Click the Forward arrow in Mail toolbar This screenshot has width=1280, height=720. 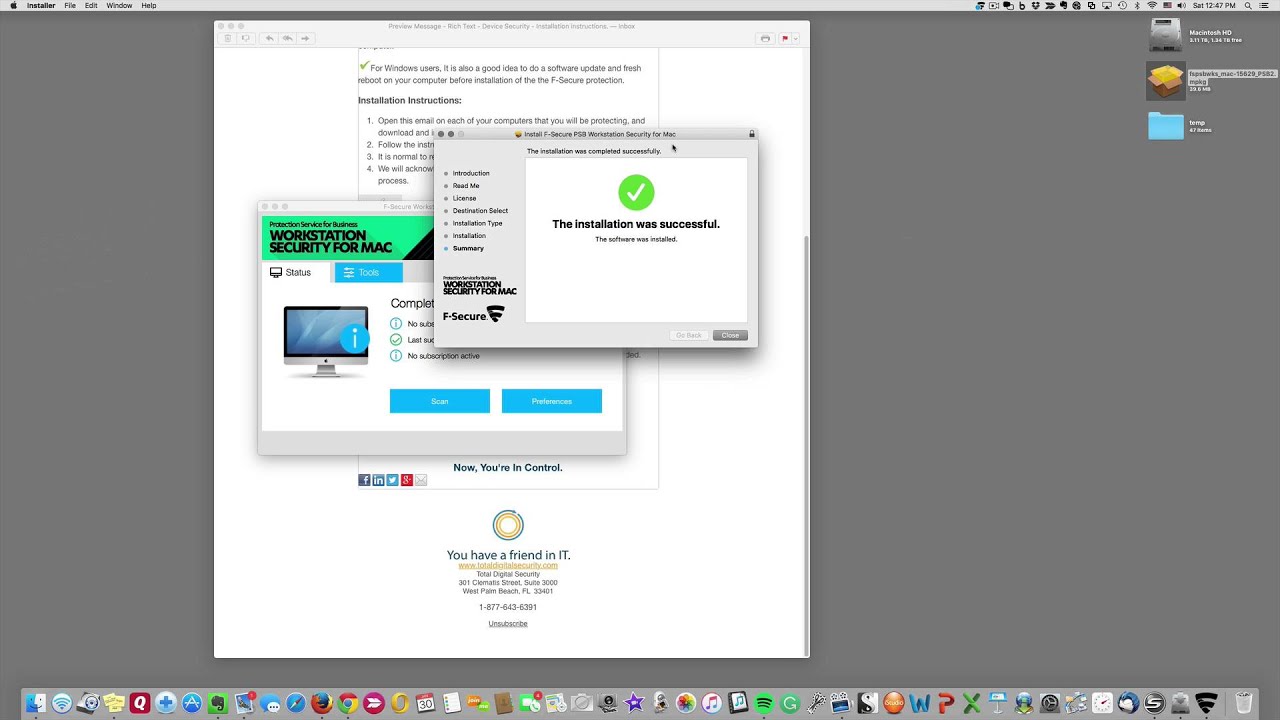point(305,38)
